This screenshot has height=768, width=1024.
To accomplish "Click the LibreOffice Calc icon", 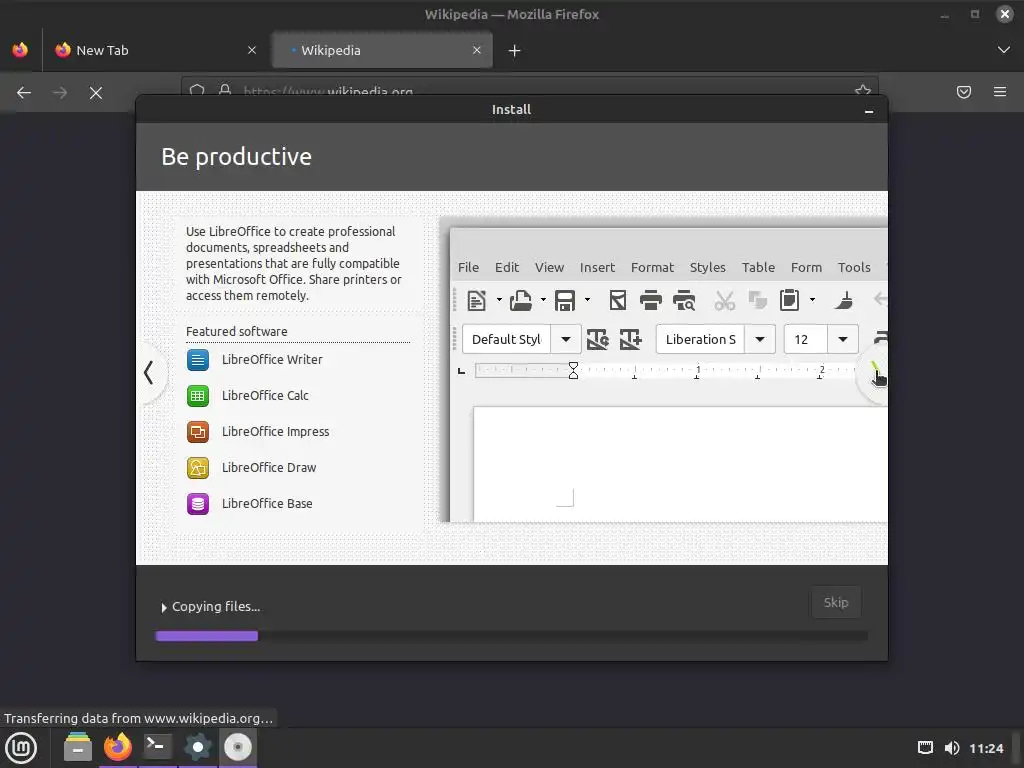I will coord(198,396).
